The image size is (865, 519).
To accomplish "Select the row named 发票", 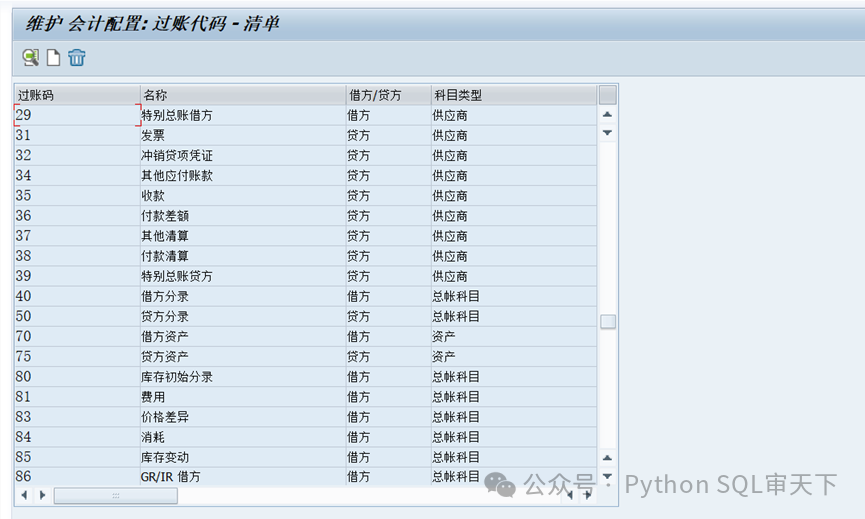I will click(x=242, y=136).
